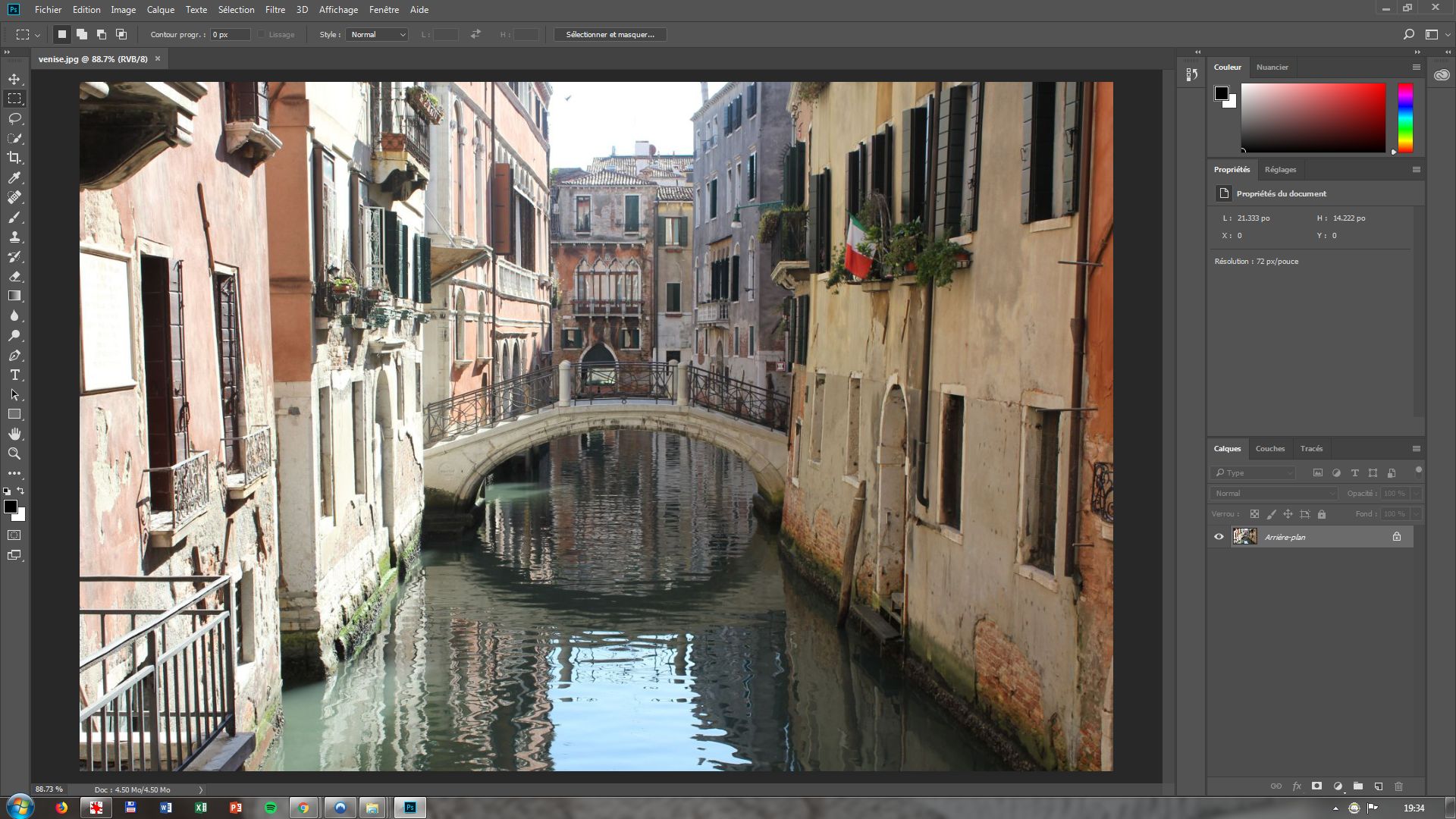Pick a hue on the color spectrum bar
This screenshot has width=1456, height=819.
coord(1405,118)
